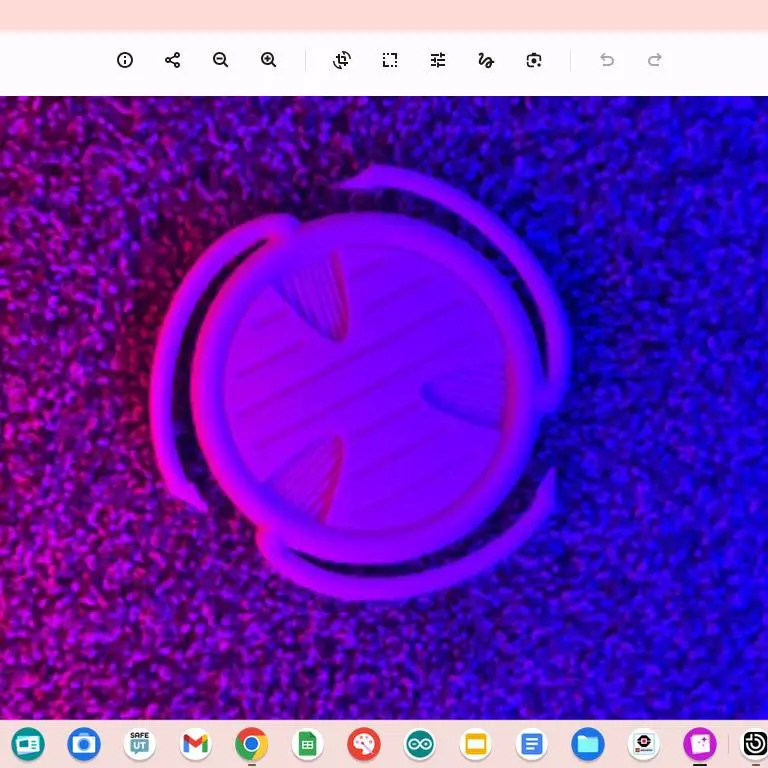Open lighting filters adjustment sliders icon
This screenshot has width=768, height=768.
click(x=438, y=60)
